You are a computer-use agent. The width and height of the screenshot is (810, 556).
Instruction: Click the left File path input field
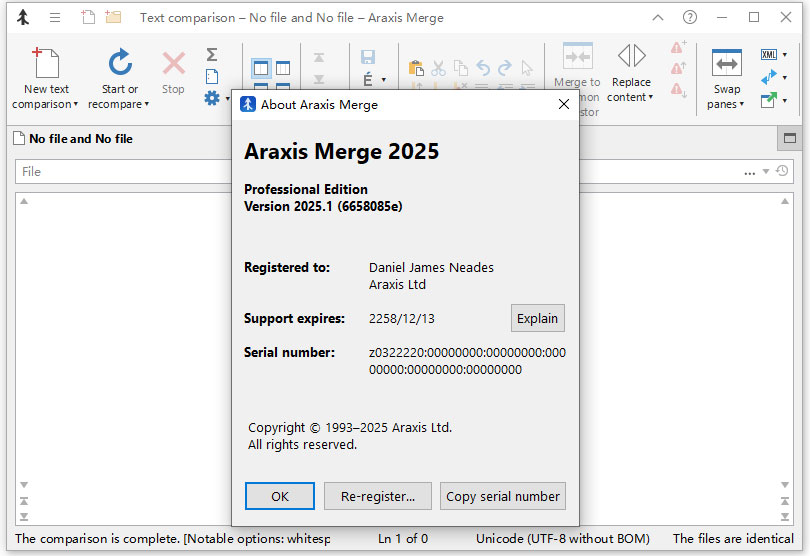coord(124,172)
